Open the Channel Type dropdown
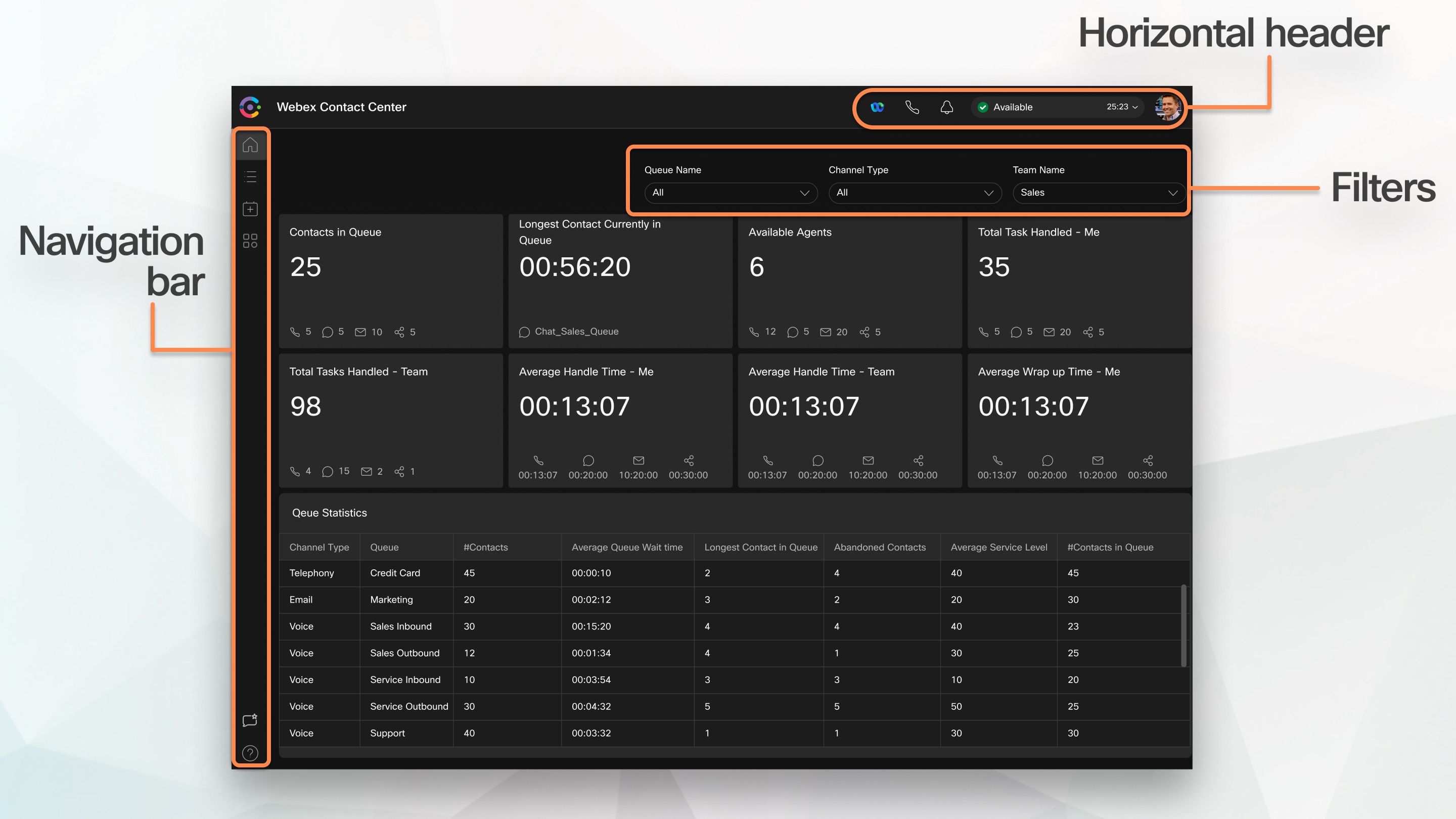Screen dimensions: 1456x819 coord(915,193)
